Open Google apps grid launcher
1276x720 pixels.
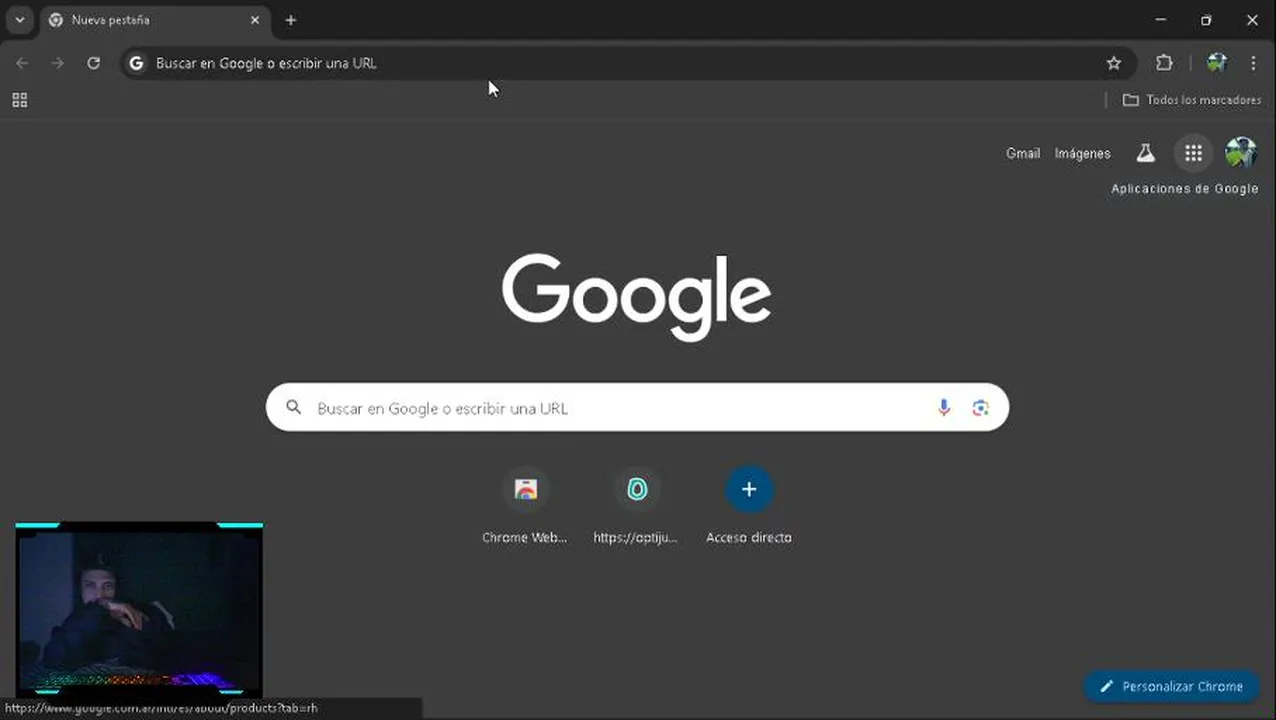coord(1193,153)
